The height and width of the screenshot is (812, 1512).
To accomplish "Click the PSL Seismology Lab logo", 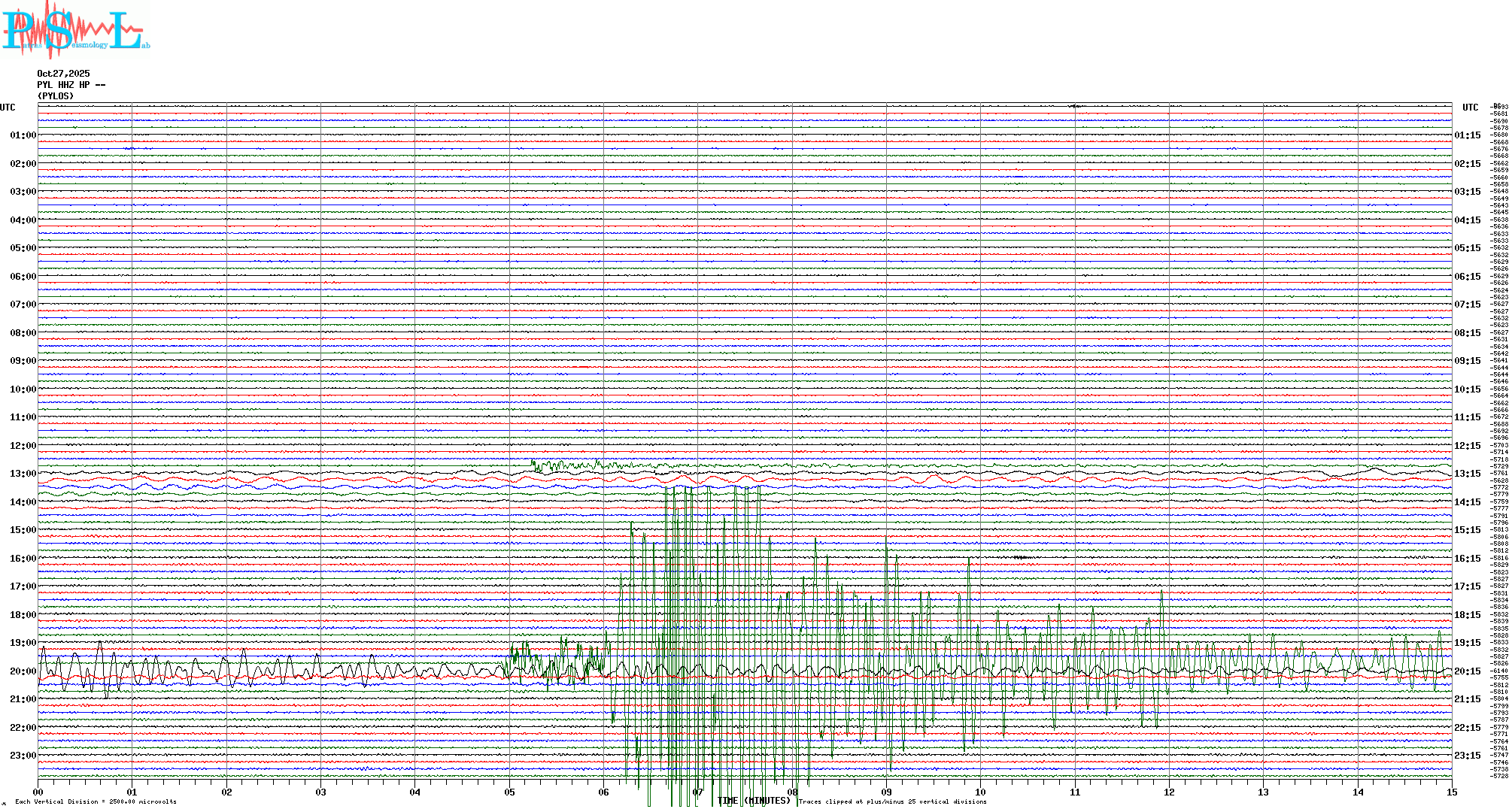I will (75, 29).
